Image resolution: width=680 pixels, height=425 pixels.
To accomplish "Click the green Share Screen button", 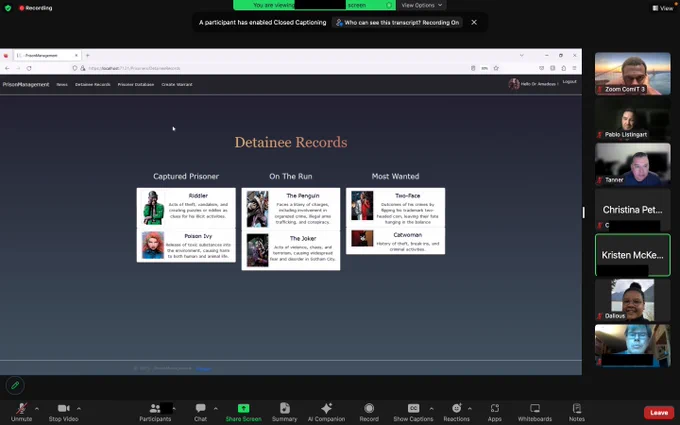I will click(243, 412).
